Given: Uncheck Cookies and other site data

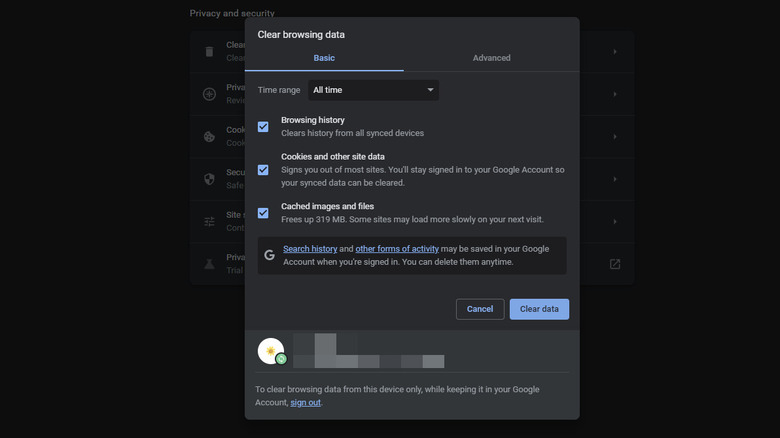Looking at the screenshot, I should [263, 170].
